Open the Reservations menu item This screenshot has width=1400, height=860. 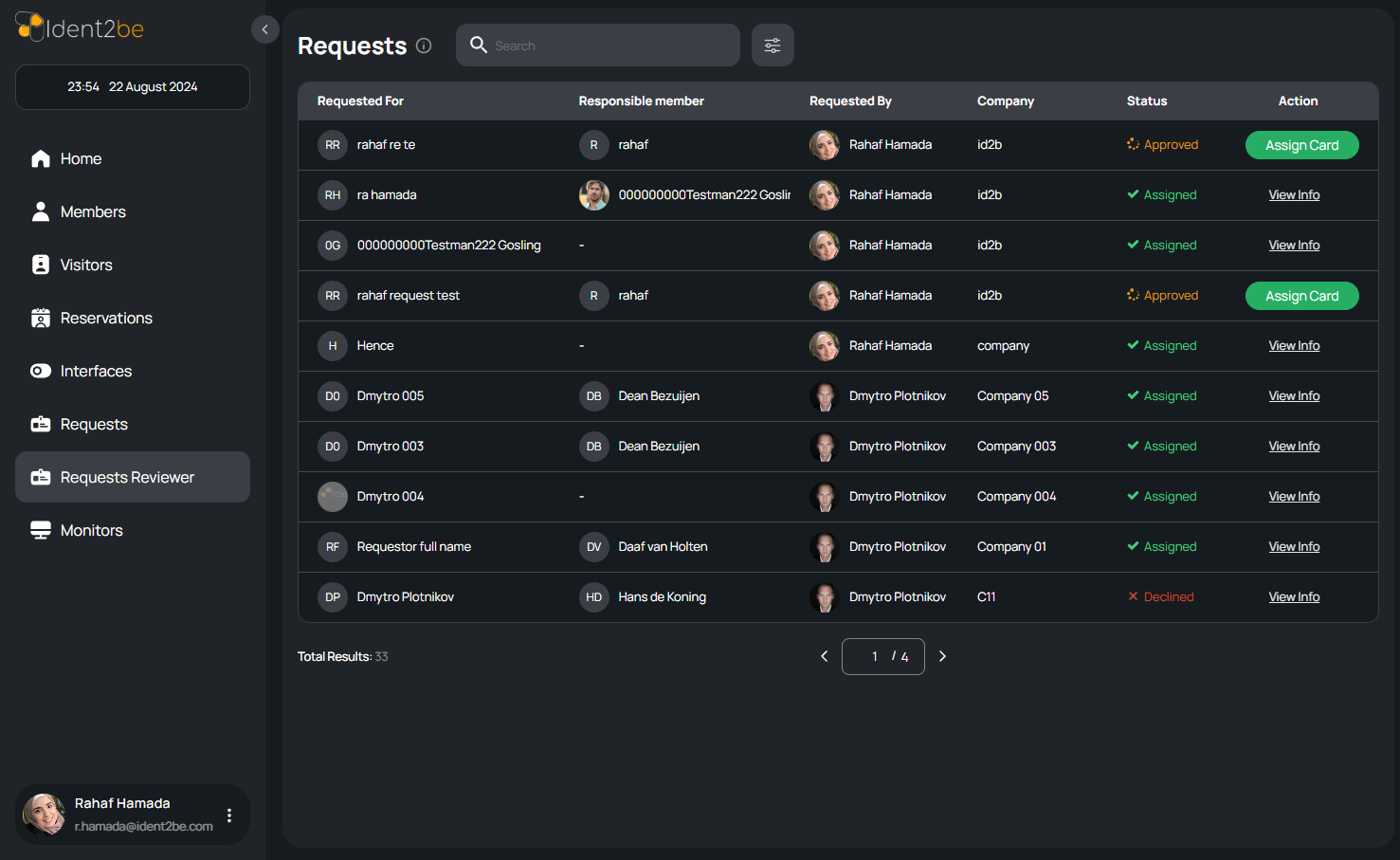133,318
